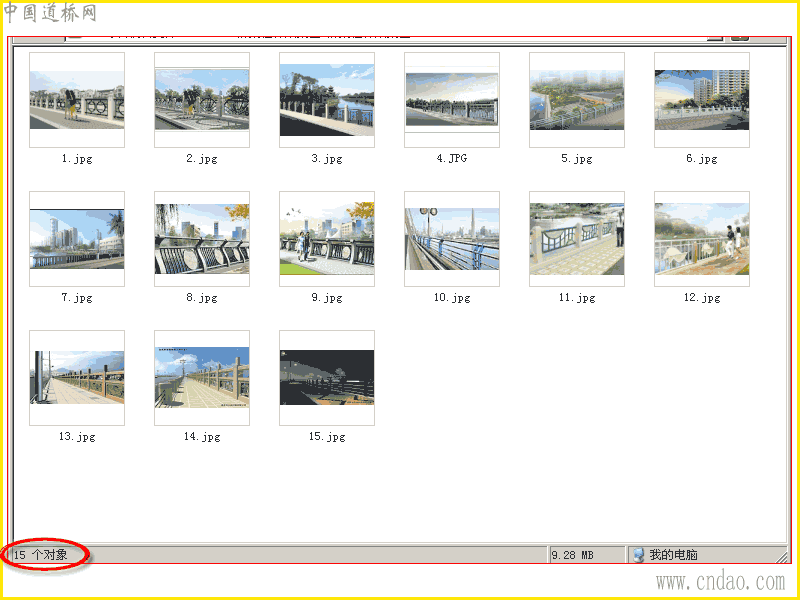Select the 1.jpg railing thumbnail
The height and width of the screenshot is (600, 800).
point(77,100)
